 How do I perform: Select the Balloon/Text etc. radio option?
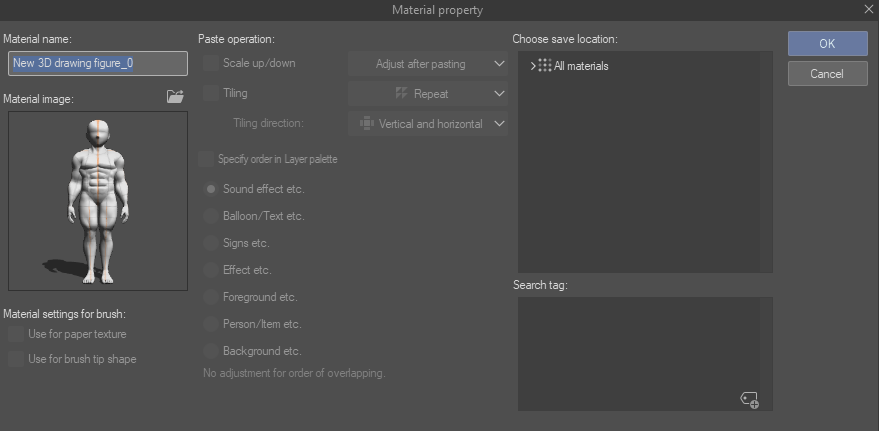pos(211,215)
